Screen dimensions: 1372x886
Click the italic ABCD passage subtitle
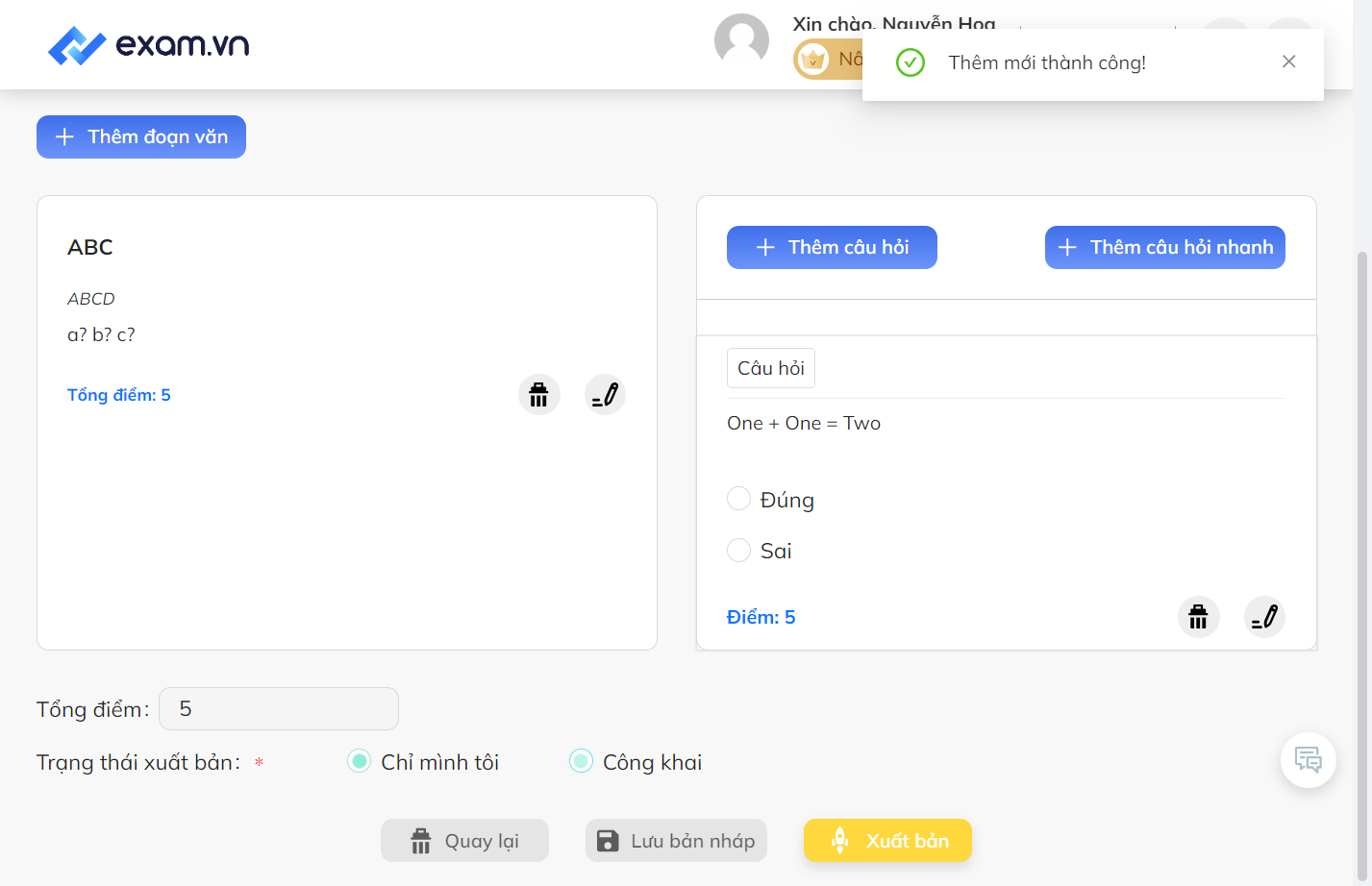[x=91, y=299]
